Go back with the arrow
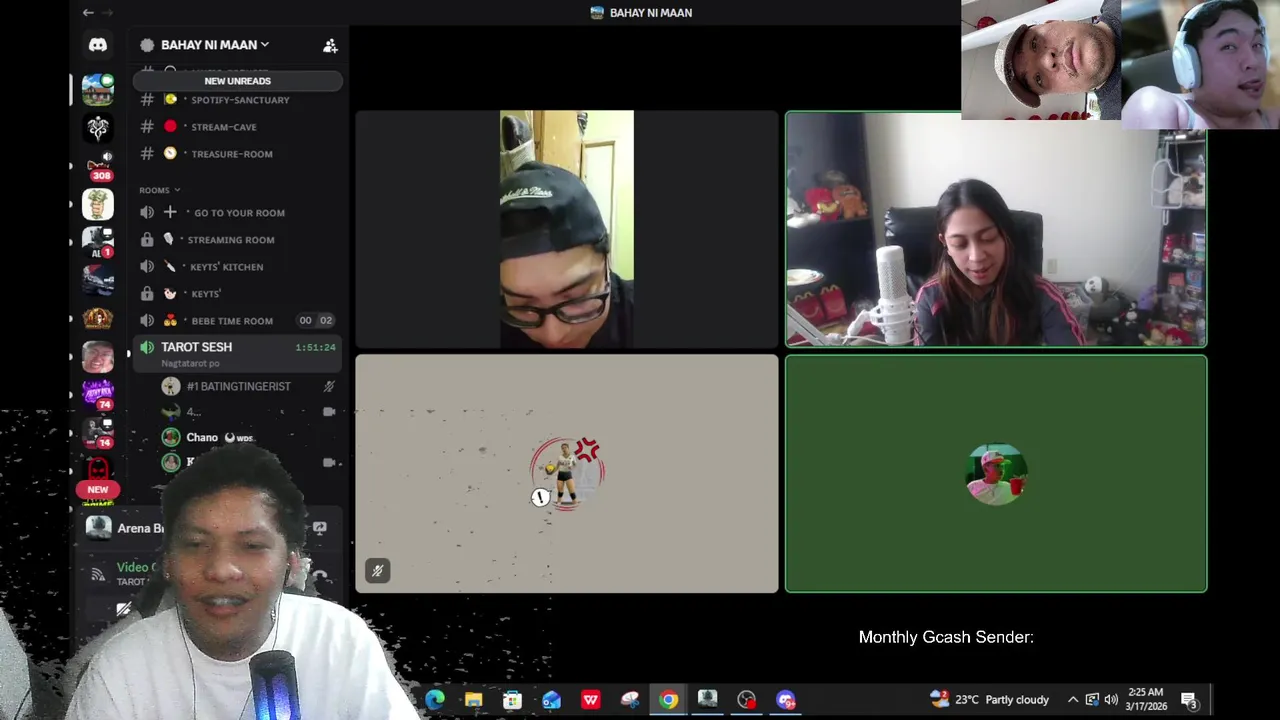 click(88, 12)
